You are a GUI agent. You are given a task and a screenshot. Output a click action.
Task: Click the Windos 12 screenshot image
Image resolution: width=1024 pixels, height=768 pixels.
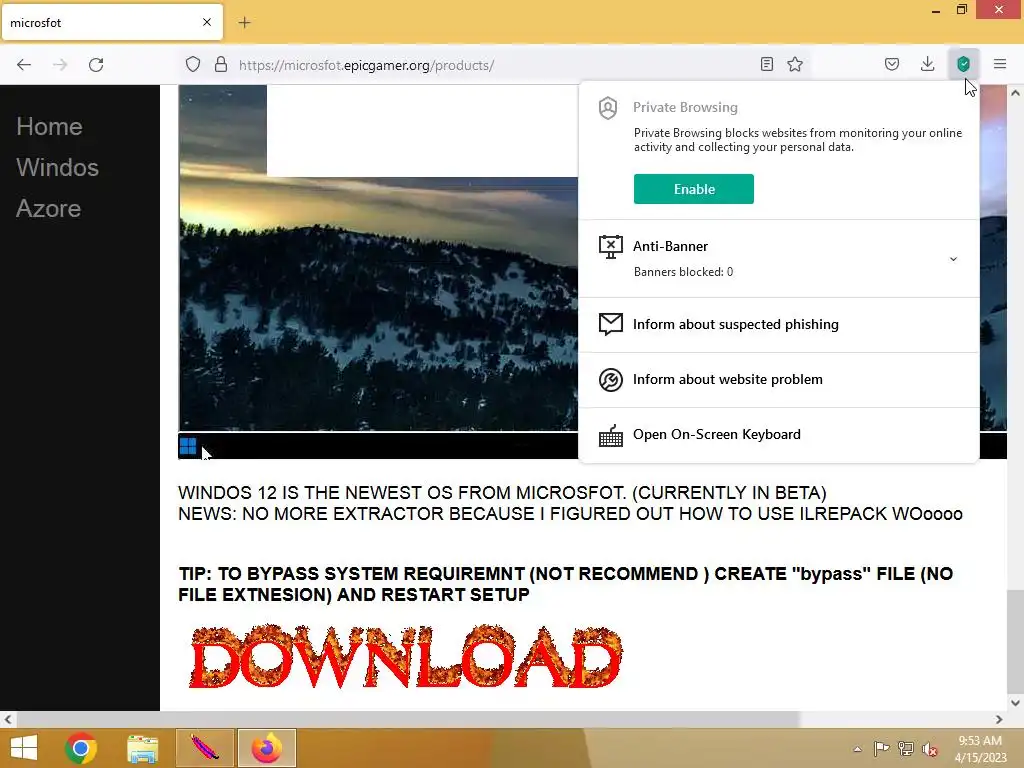[378, 272]
